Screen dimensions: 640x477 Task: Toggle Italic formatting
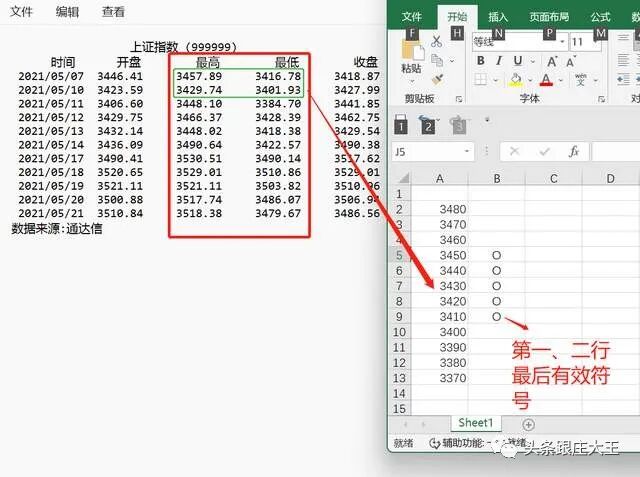click(x=499, y=61)
